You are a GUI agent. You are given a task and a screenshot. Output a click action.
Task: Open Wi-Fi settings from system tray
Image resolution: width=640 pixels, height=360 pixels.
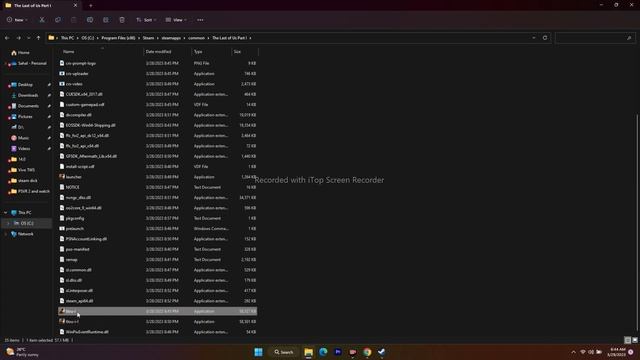583,352
